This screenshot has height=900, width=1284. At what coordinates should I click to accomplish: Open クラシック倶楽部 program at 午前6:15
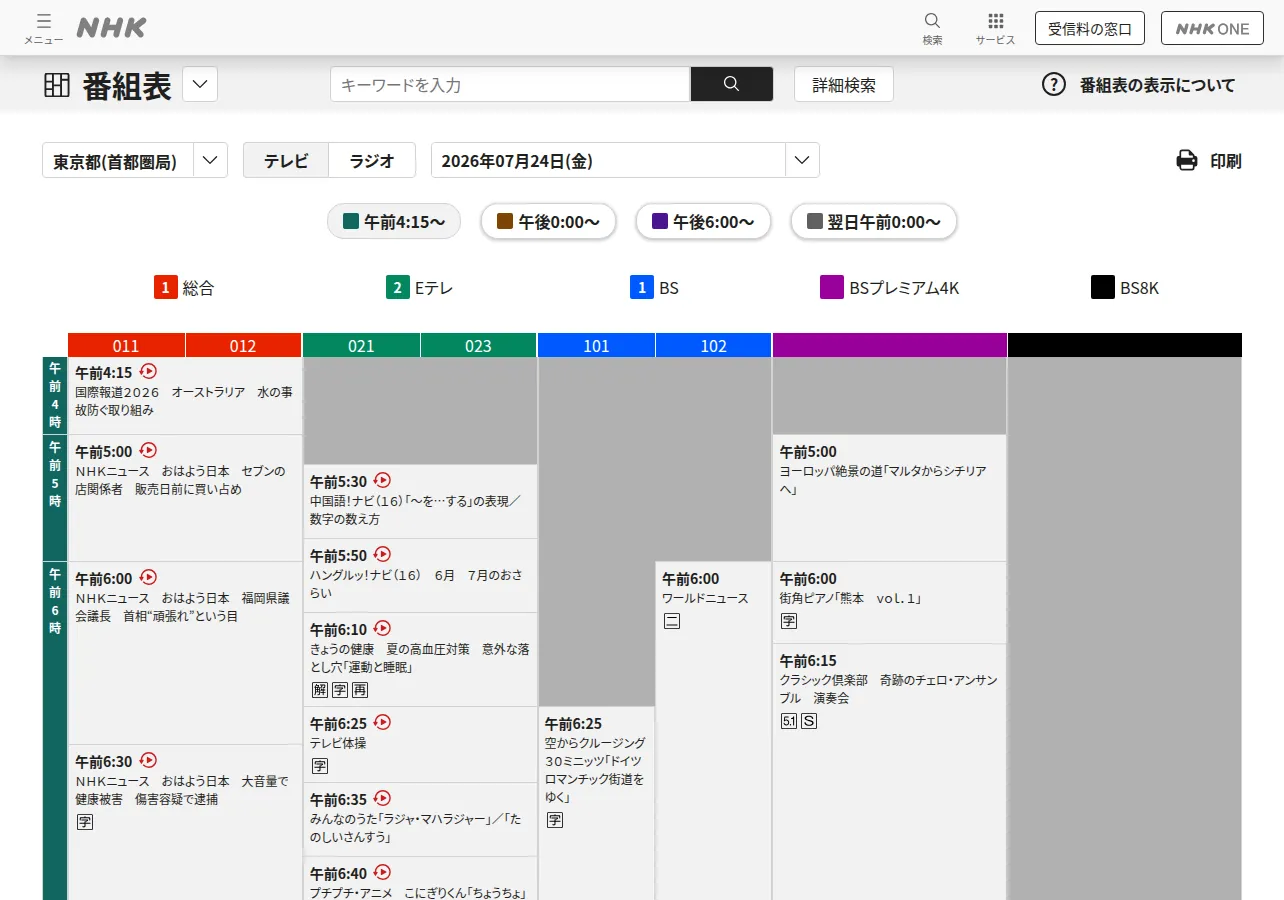coord(889,772)
